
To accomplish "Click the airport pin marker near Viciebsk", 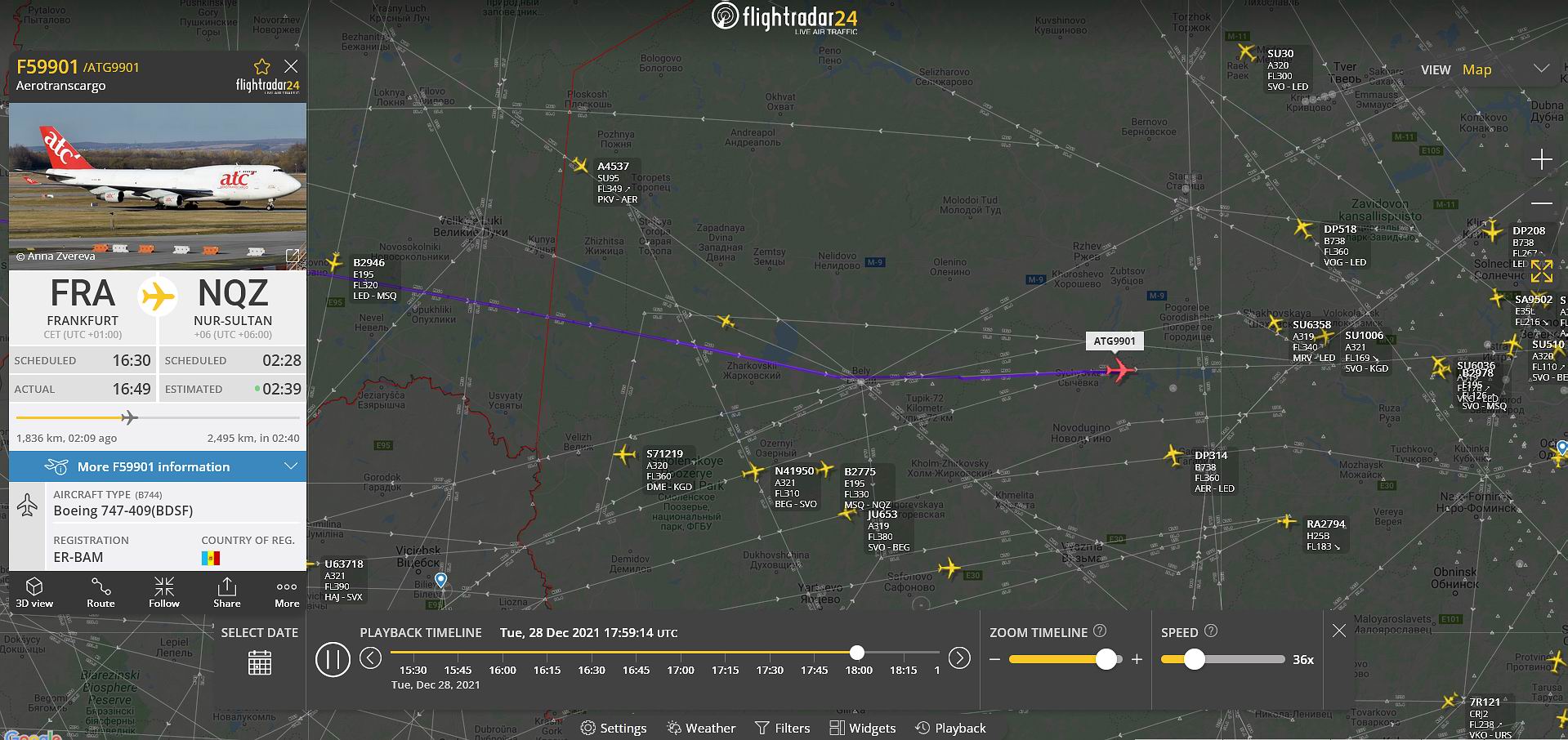I will 441,581.
